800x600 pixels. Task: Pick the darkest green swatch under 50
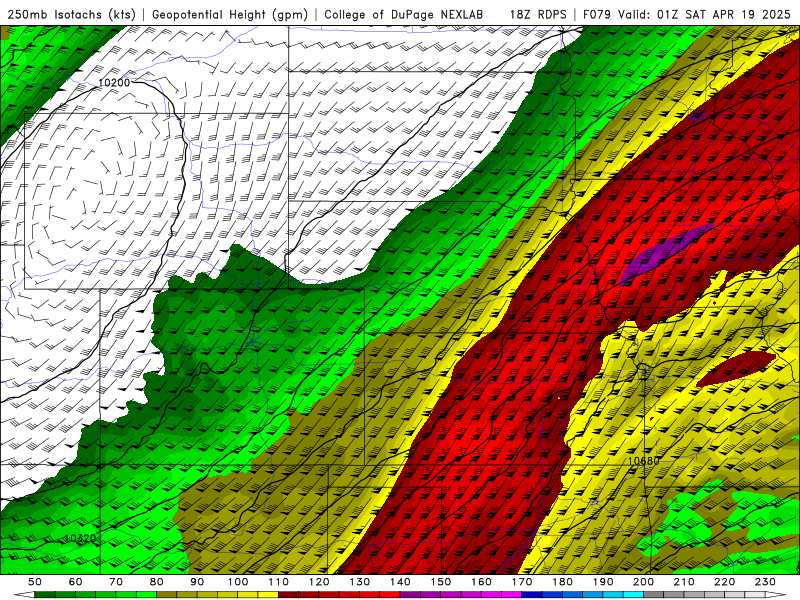tap(45, 594)
